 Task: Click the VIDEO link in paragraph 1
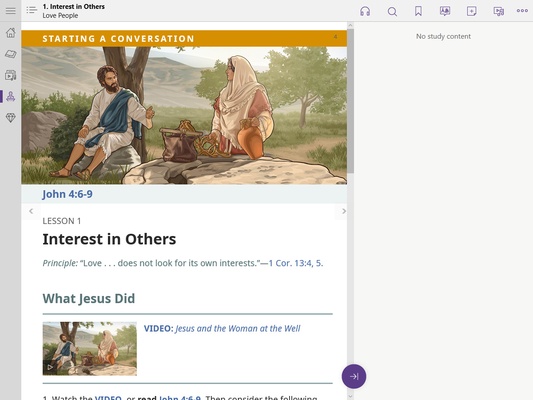108,398
